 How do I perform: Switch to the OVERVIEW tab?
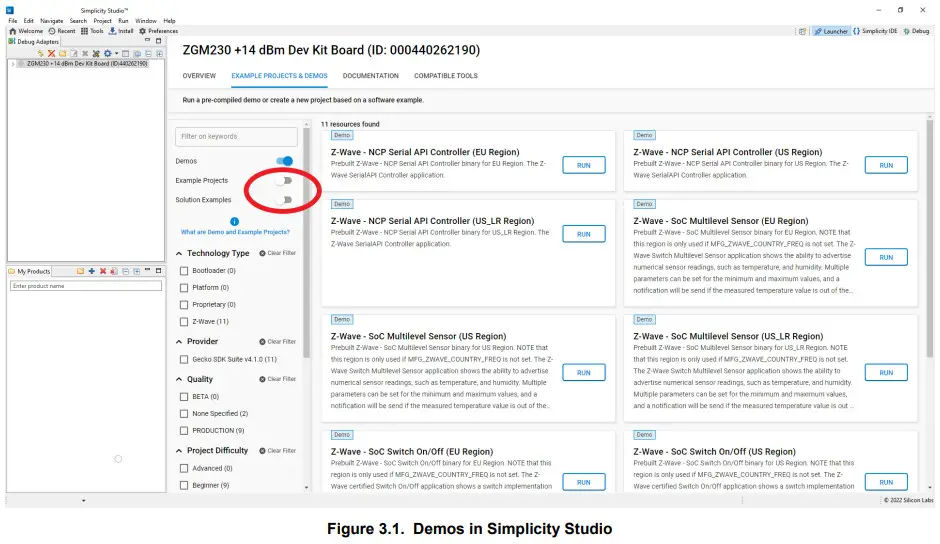click(199, 76)
